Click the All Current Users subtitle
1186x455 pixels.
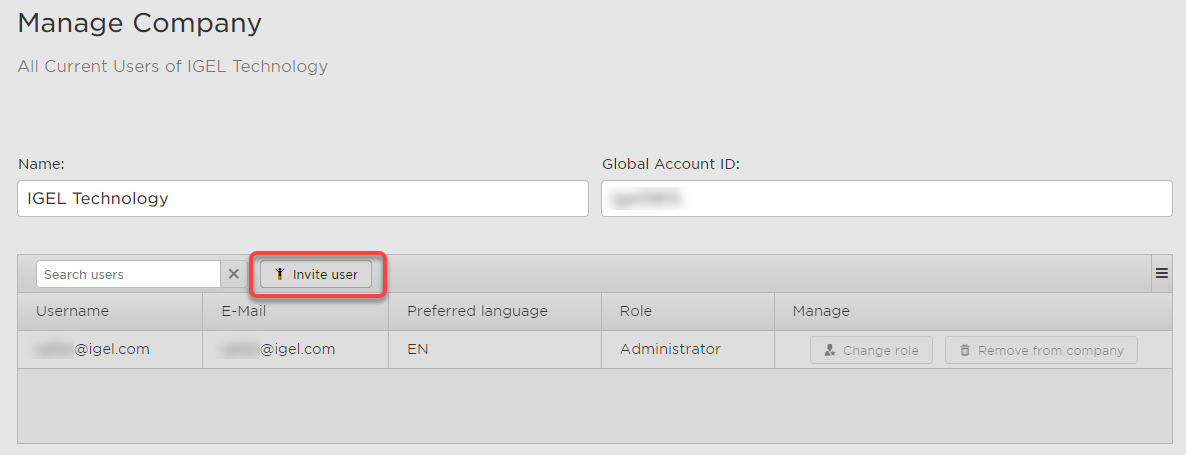click(x=173, y=67)
